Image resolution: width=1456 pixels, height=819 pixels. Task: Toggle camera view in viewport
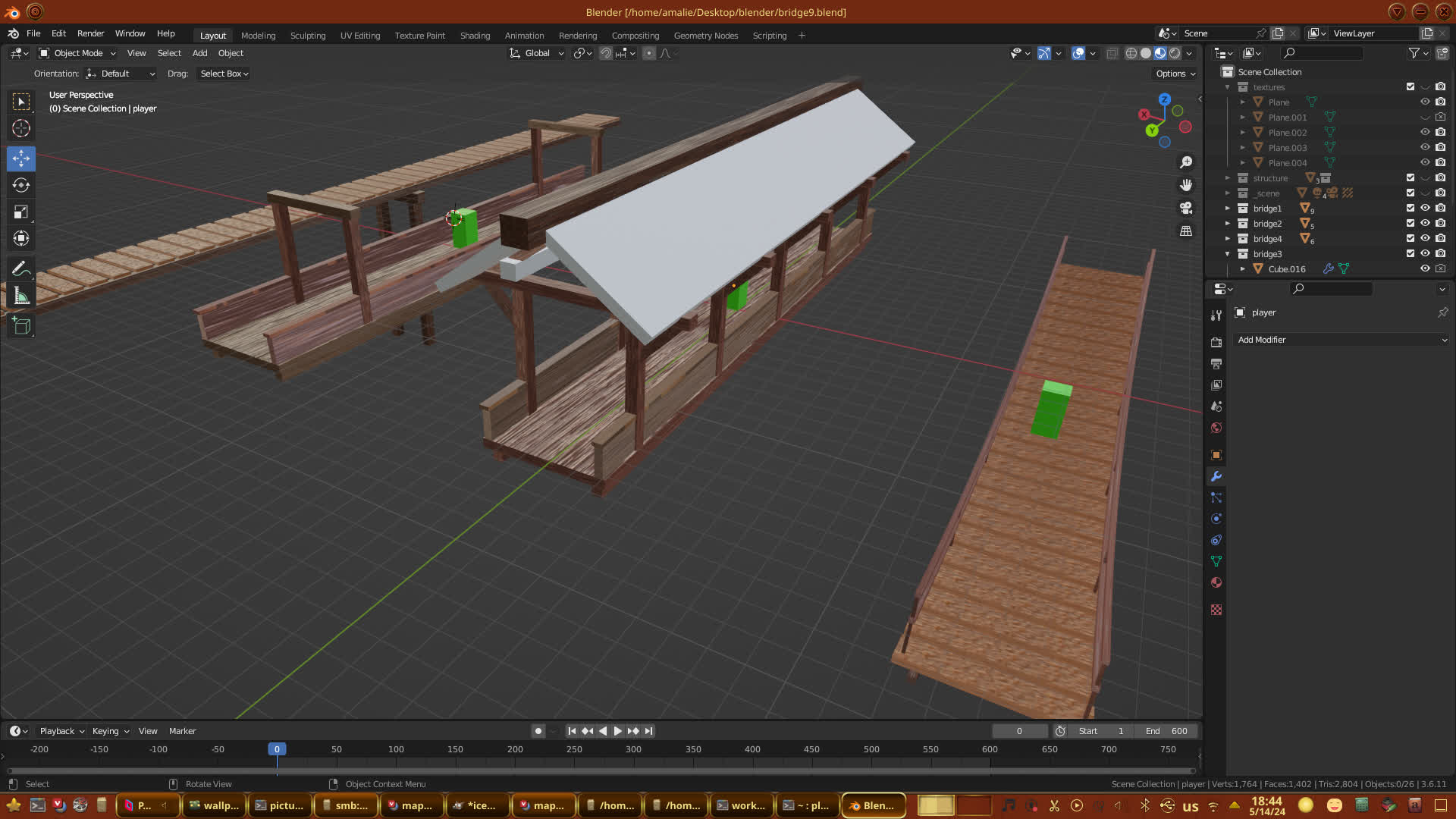(1186, 208)
